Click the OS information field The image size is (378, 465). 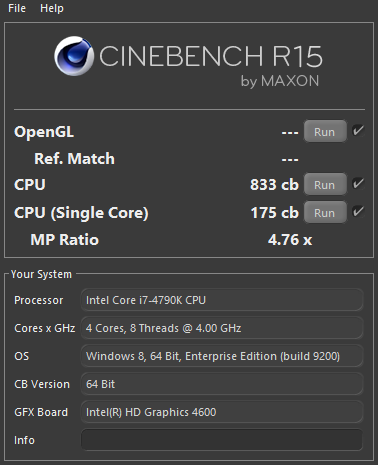point(222,356)
